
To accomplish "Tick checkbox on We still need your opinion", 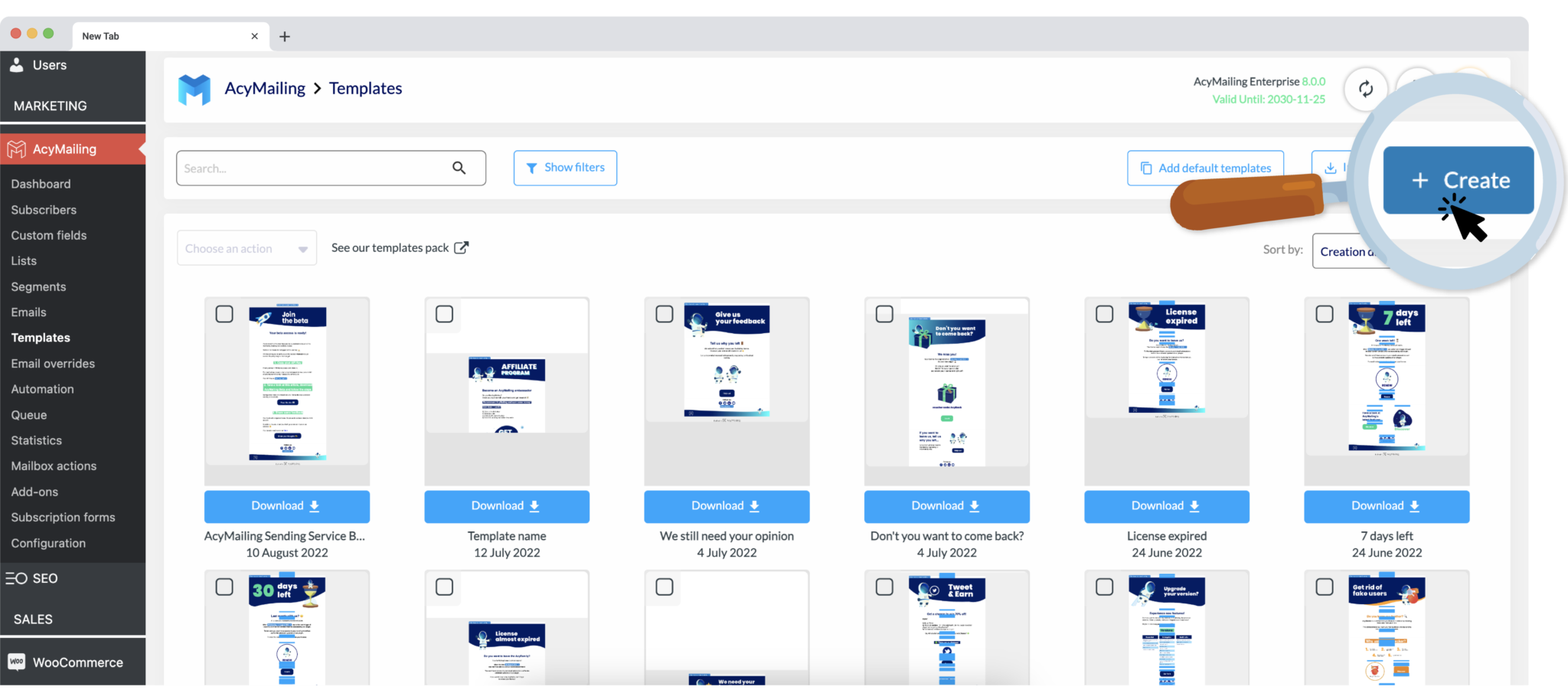I will [x=665, y=314].
